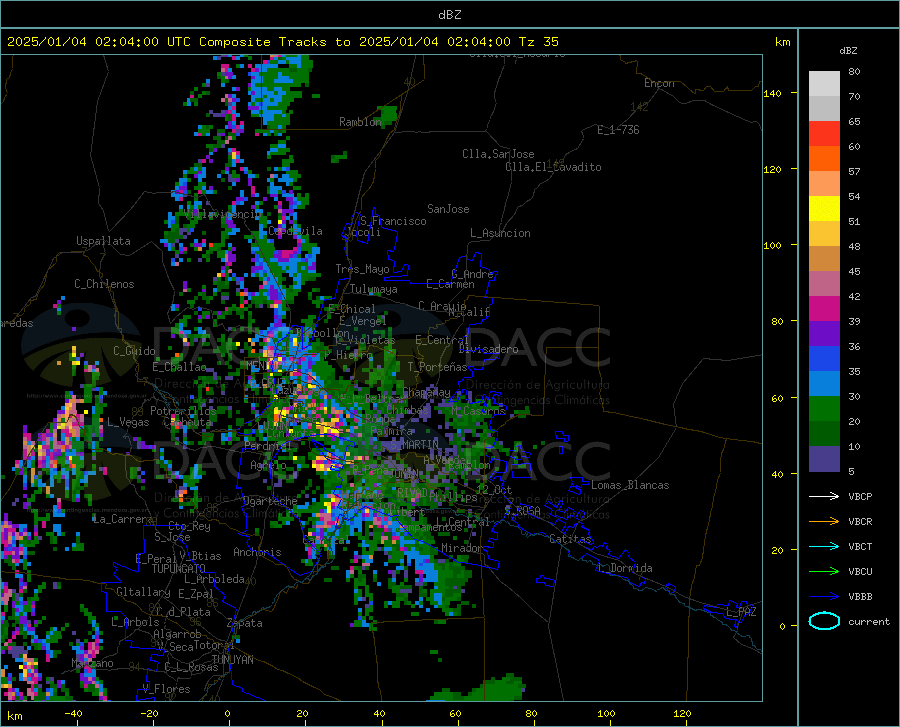900x727 pixels.
Task: Click the '-40' tick on horizontal axis
Action: (73, 714)
